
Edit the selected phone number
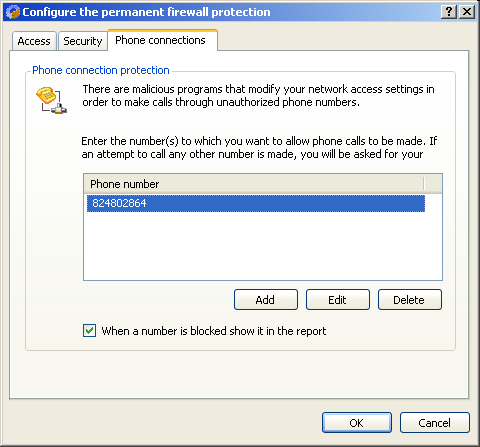click(x=338, y=300)
